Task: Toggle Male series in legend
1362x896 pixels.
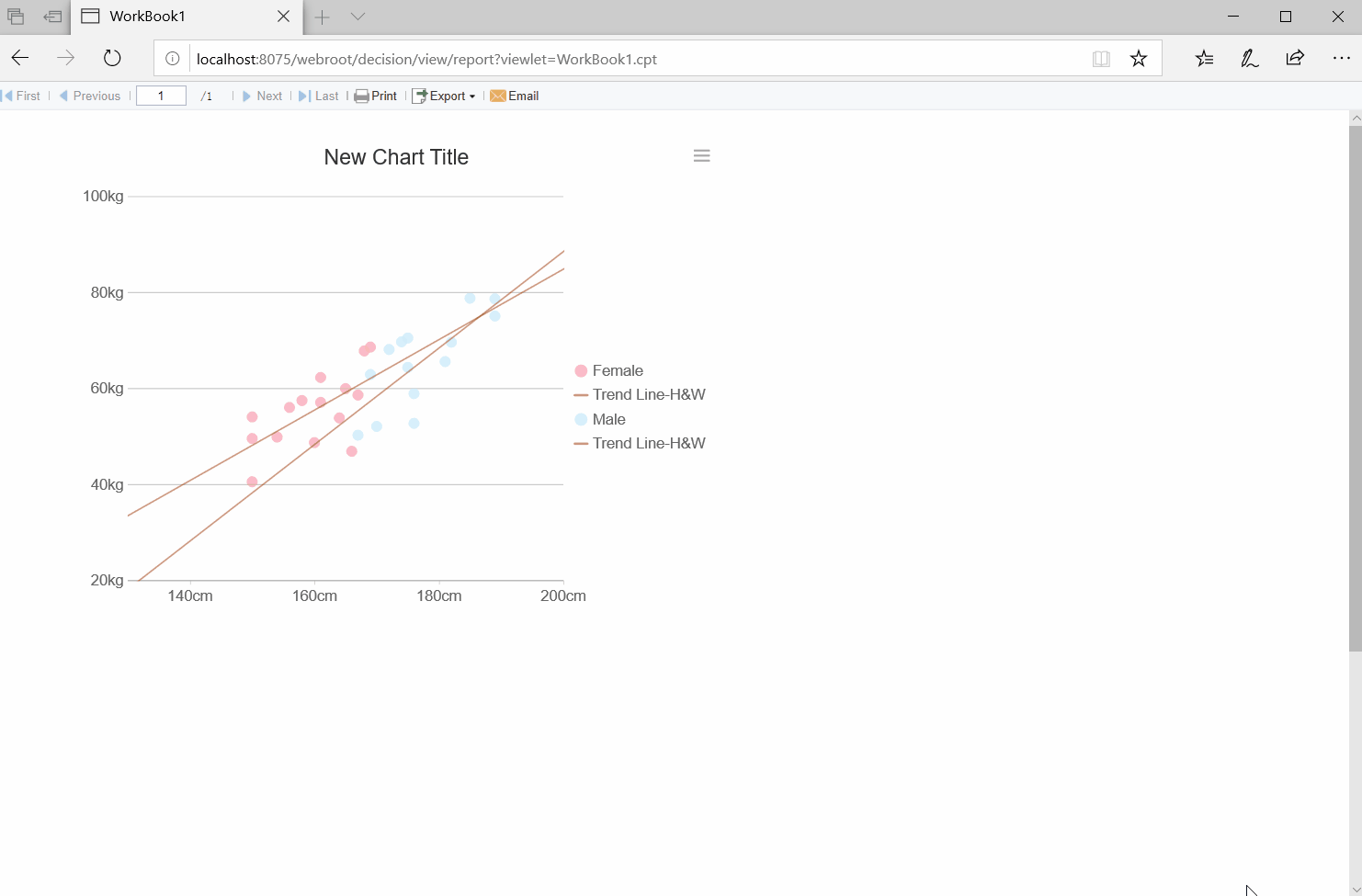Action: pos(600,420)
